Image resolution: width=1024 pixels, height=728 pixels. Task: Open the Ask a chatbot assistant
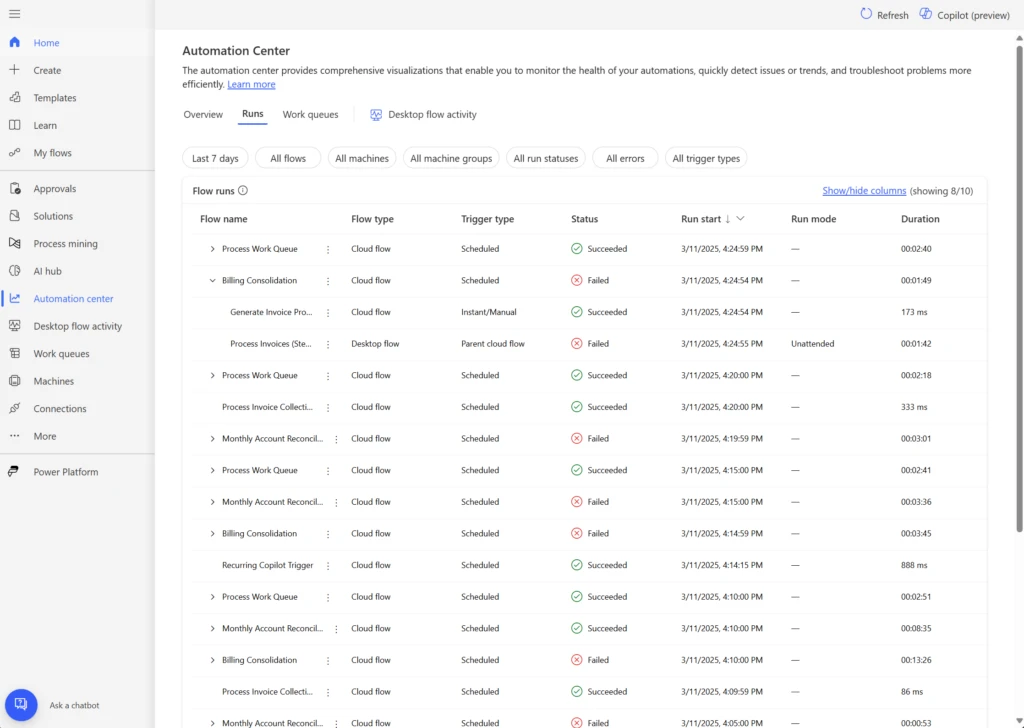[21, 704]
